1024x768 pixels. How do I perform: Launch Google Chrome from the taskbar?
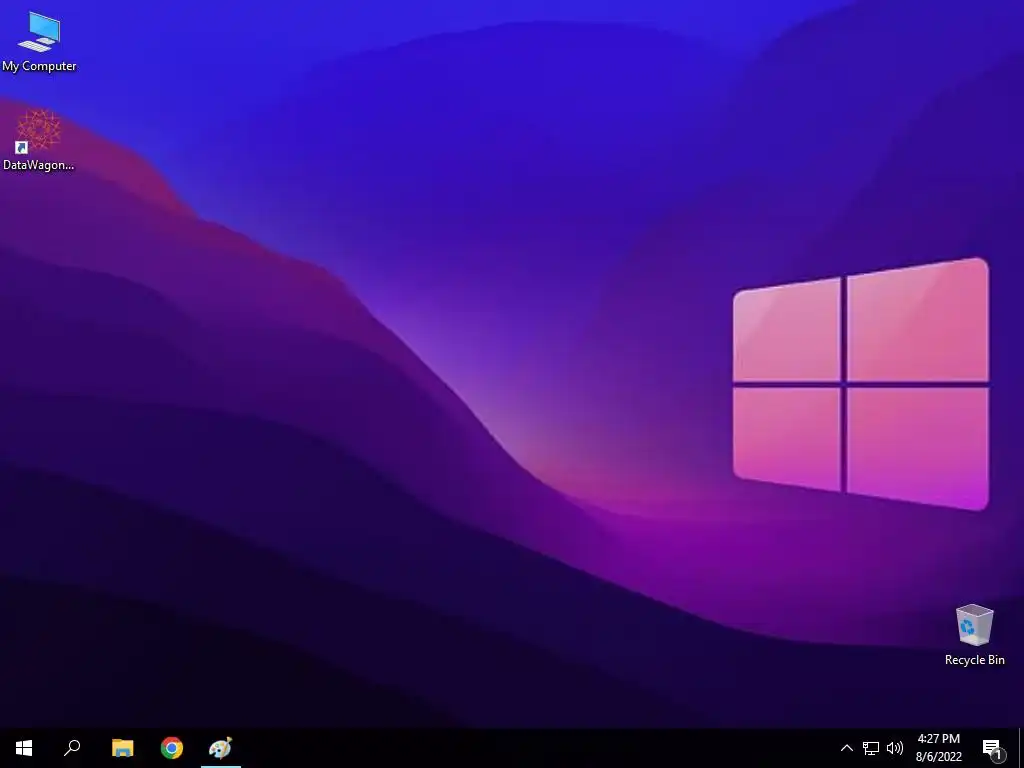click(172, 748)
